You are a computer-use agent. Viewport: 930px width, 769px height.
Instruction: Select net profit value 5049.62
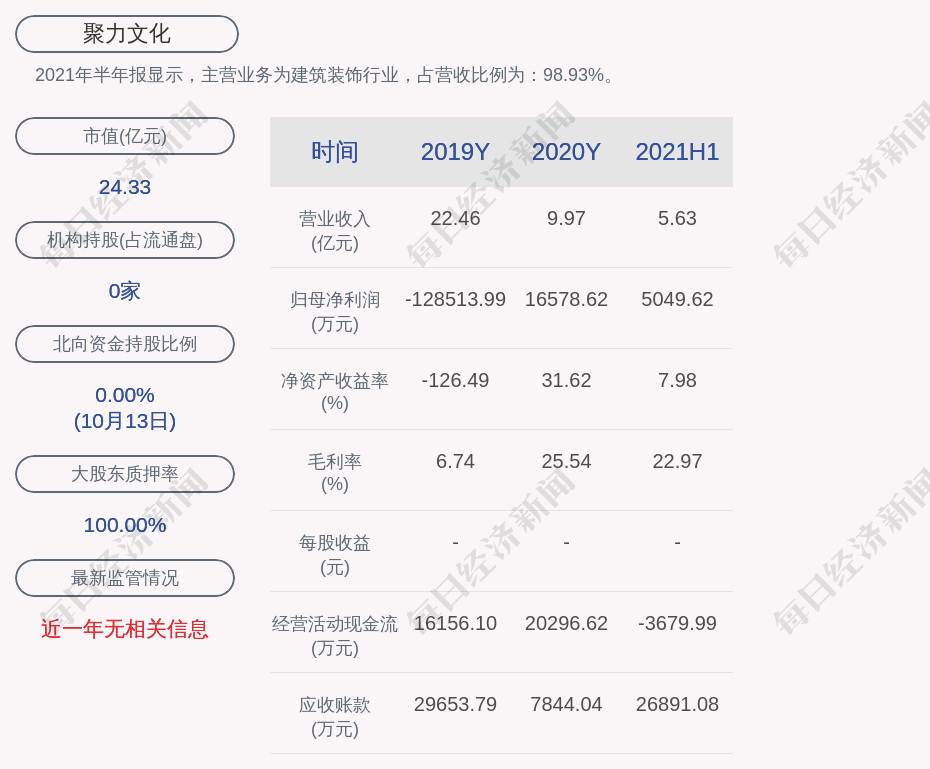677,299
